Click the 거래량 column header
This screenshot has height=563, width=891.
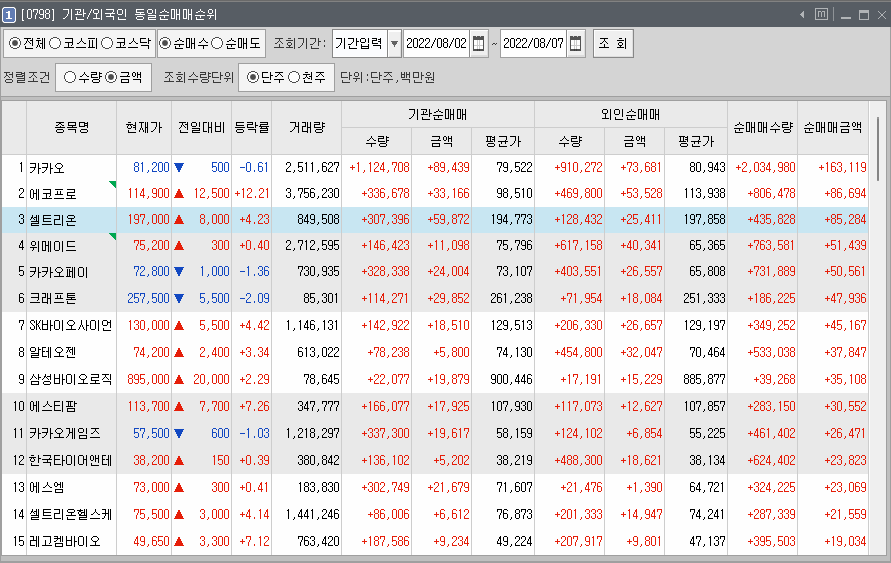click(307, 128)
